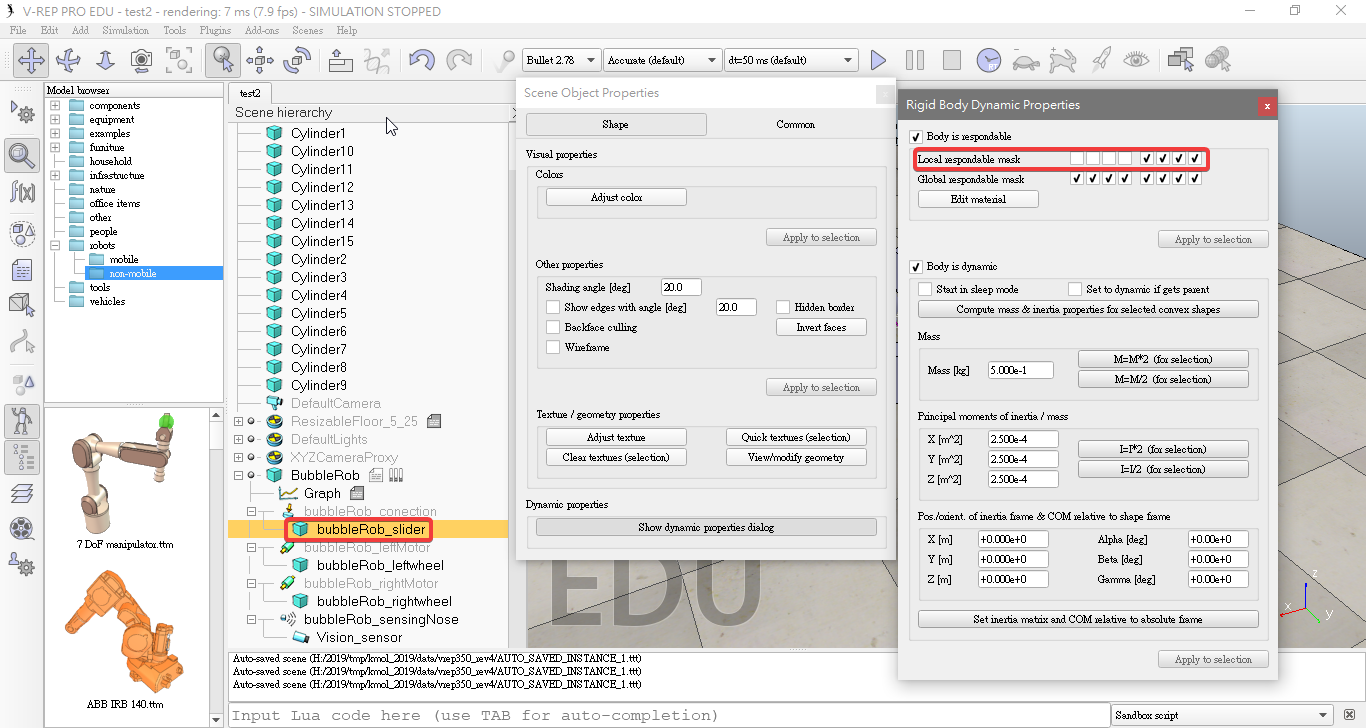Enable Start in sleep mode
This screenshot has width=1366, height=728.
[x=925, y=289]
